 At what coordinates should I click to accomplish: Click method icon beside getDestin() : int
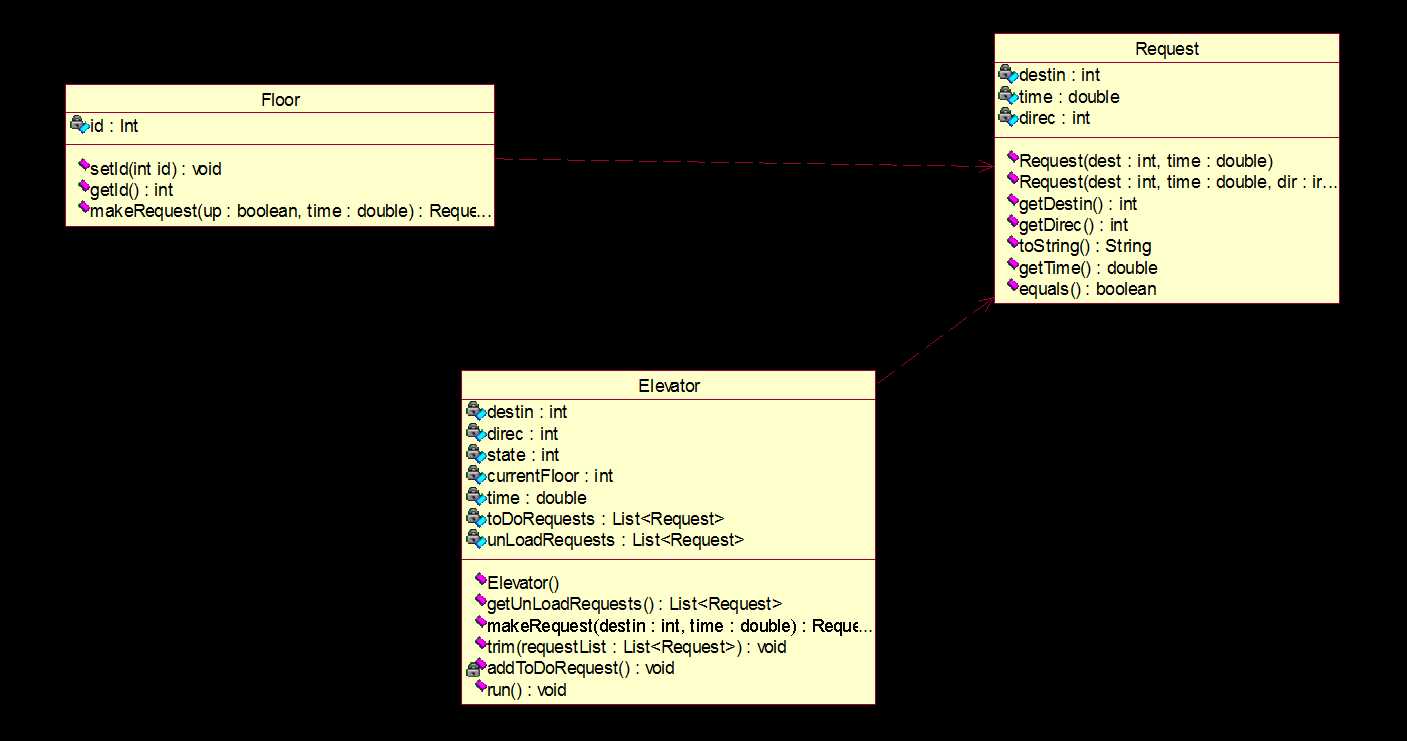pos(1011,201)
